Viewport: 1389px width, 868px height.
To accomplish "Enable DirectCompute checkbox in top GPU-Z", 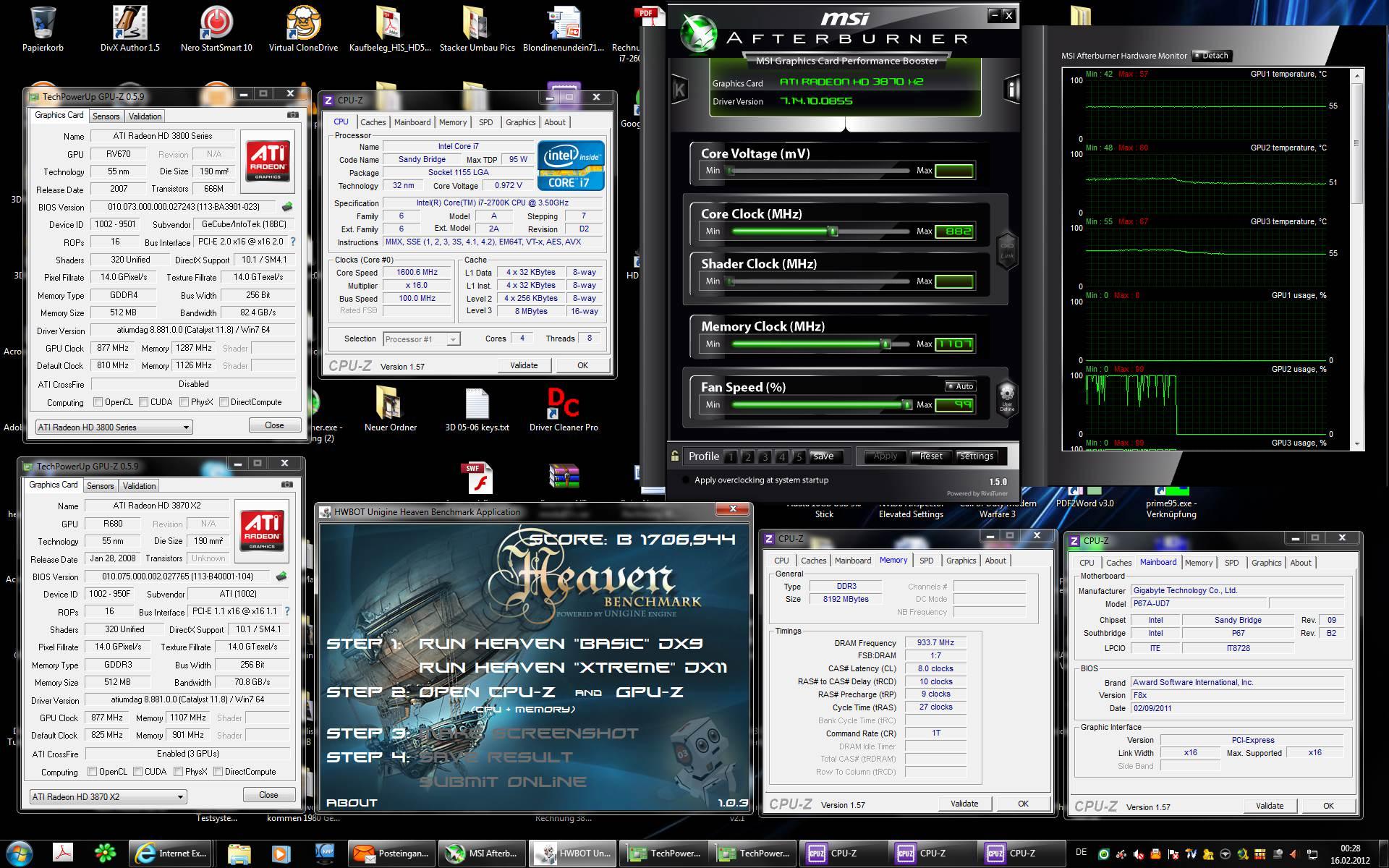I will [x=224, y=402].
